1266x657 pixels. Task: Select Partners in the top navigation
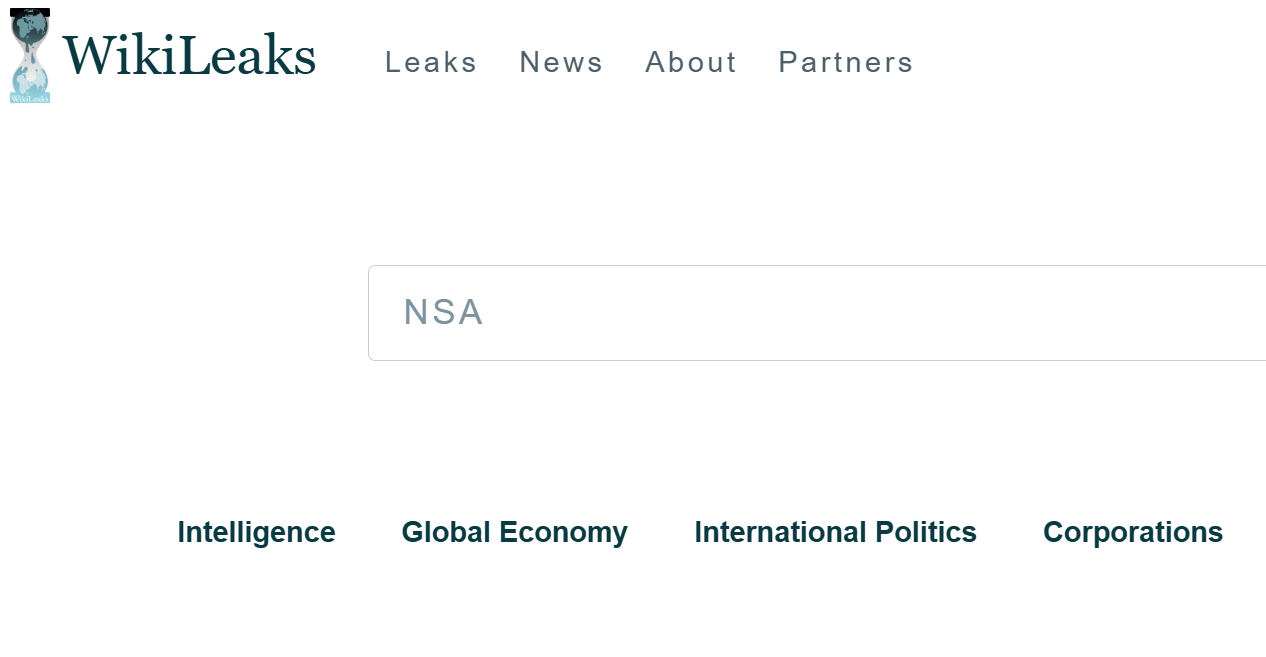click(x=846, y=62)
